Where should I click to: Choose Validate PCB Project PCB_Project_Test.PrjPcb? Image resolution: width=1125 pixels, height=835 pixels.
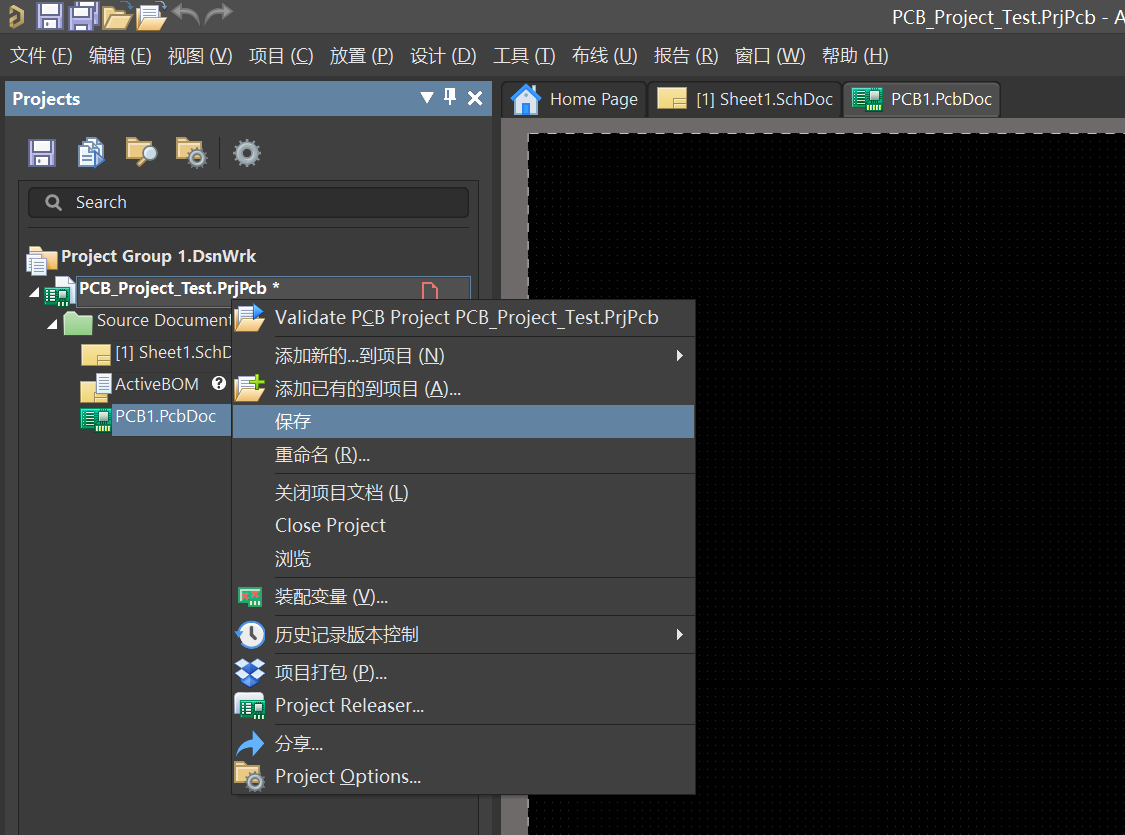click(x=463, y=317)
